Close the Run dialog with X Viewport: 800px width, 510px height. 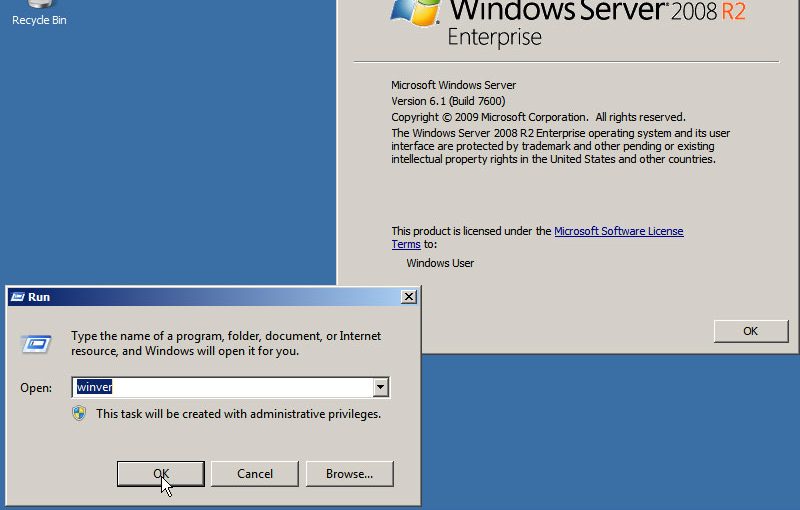click(409, 297)
